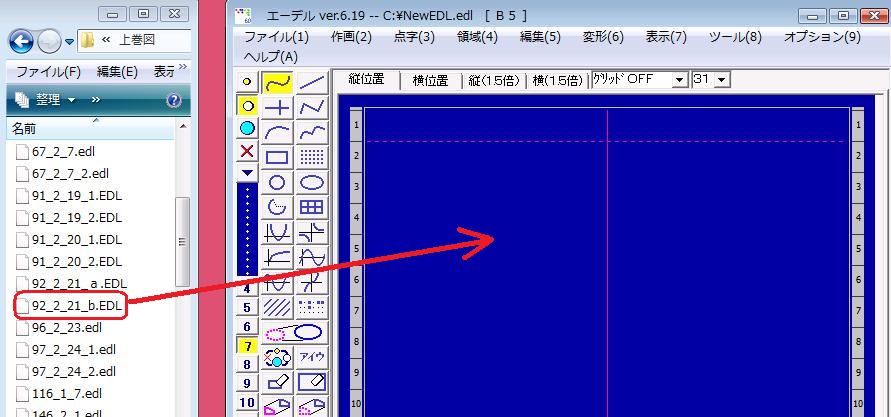
Task: Choose the circle drawing tool
Action: pyautogui.click(x=277, y=183)
